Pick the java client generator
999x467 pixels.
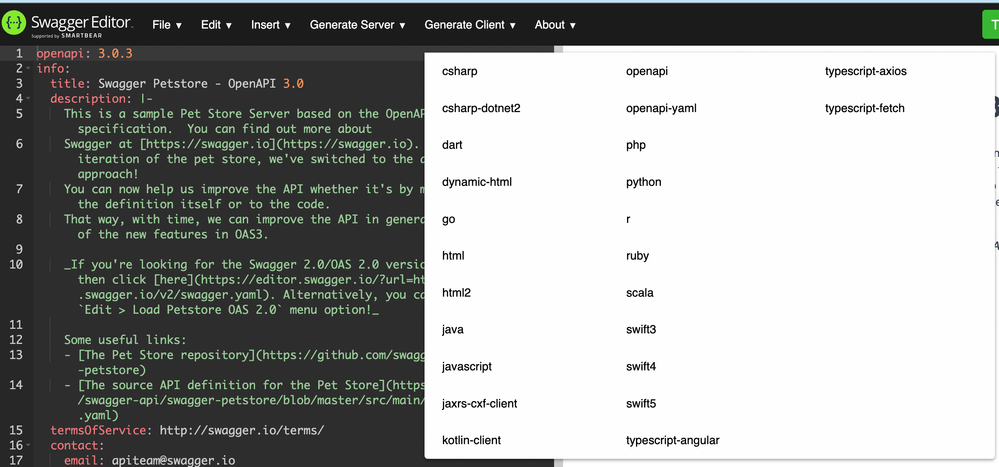click(x=452, y=329)
